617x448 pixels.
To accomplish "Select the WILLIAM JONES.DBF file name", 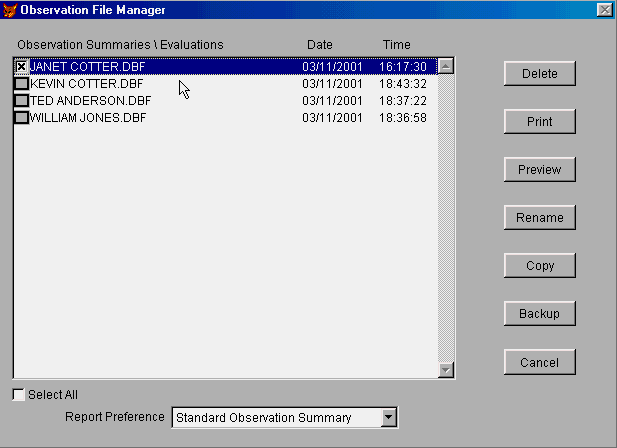I will [88, 118].
